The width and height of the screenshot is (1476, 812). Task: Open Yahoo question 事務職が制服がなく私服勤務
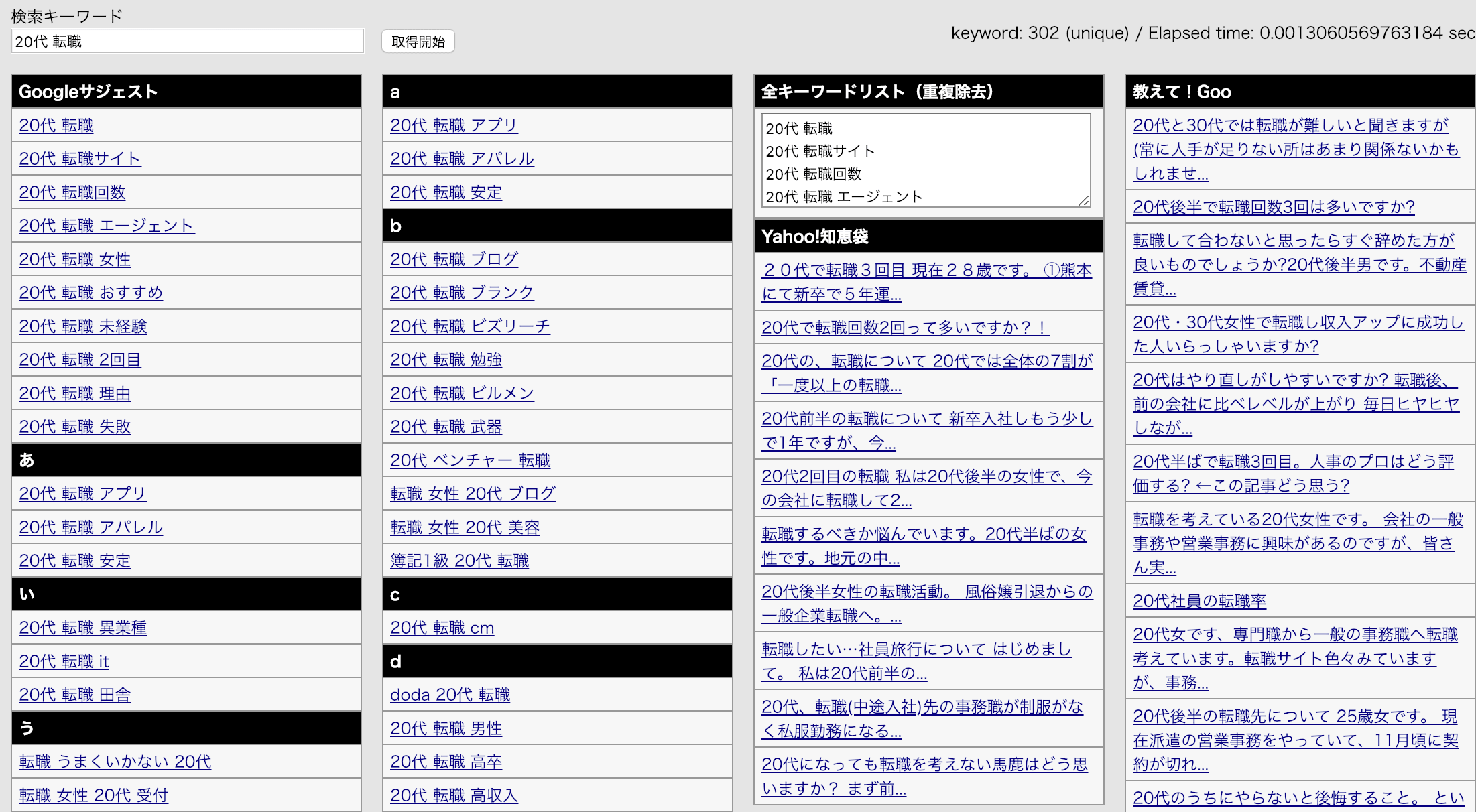tap(922, 719)
